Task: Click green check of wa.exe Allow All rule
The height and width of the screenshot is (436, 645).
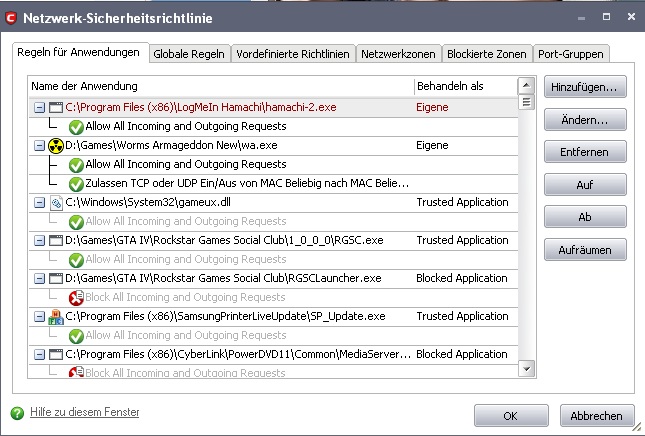Action: coord(76,165)
